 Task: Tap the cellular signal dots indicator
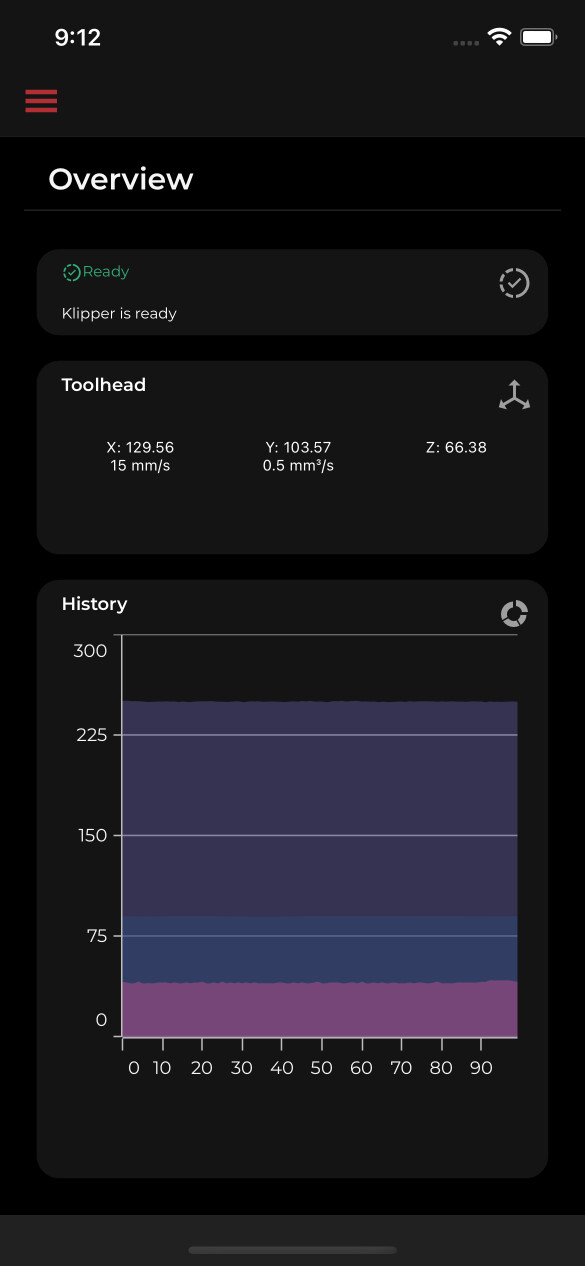465,40
